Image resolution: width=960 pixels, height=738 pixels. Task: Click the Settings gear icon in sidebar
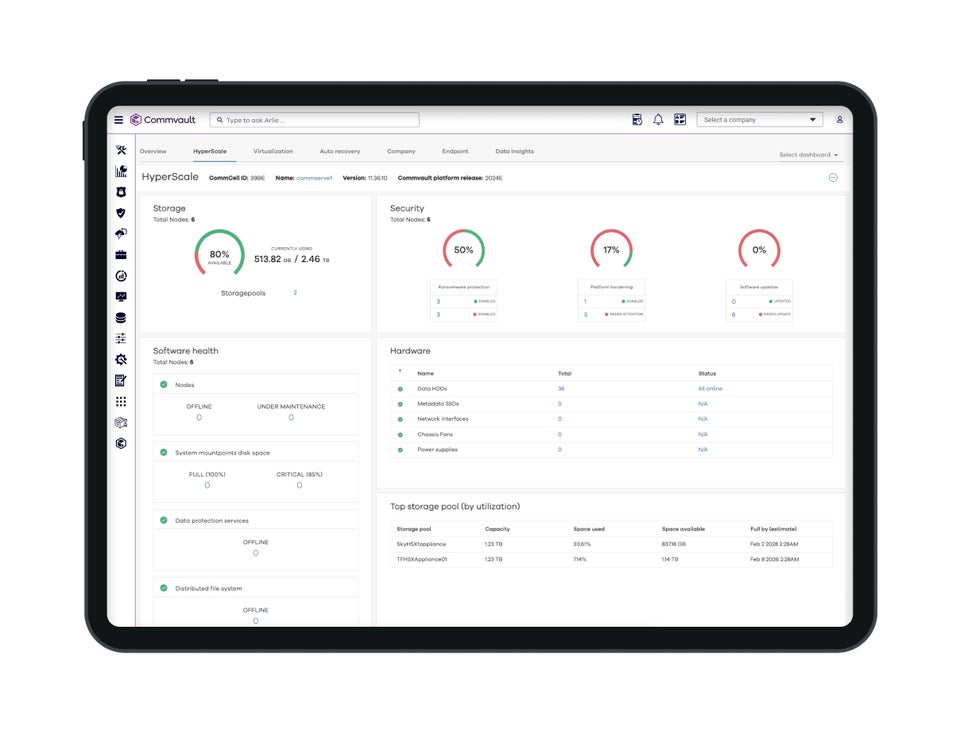pyautogui.click(x=121, y=360)
